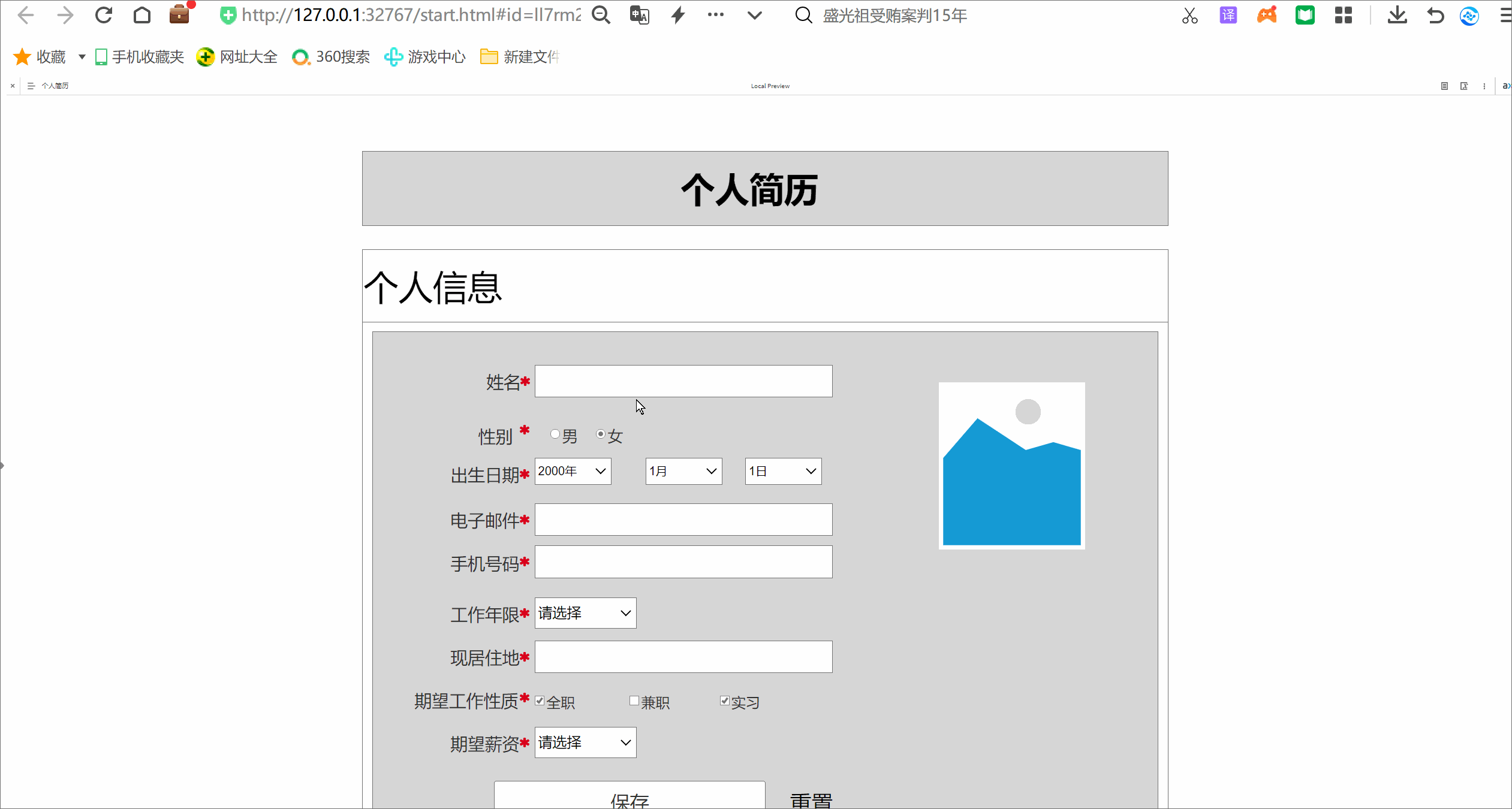Screen dimensions: 1512x809
Task: Click the profile photo placeholder image
Action: pyautogui.click(x=1011, y=466)
